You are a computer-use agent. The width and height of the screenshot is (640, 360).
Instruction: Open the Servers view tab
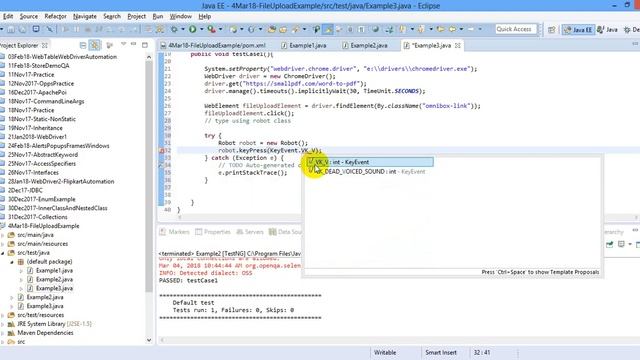coord(250,232)
